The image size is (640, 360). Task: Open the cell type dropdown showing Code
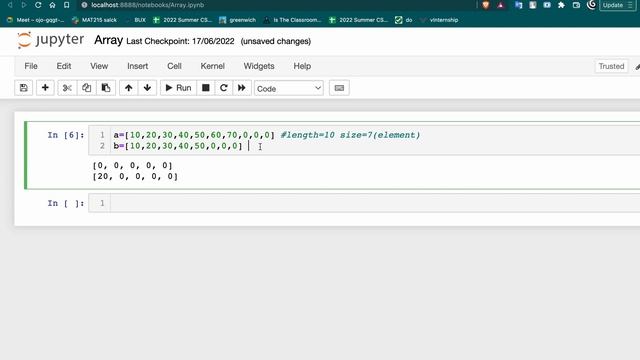(x=289, y=88)
